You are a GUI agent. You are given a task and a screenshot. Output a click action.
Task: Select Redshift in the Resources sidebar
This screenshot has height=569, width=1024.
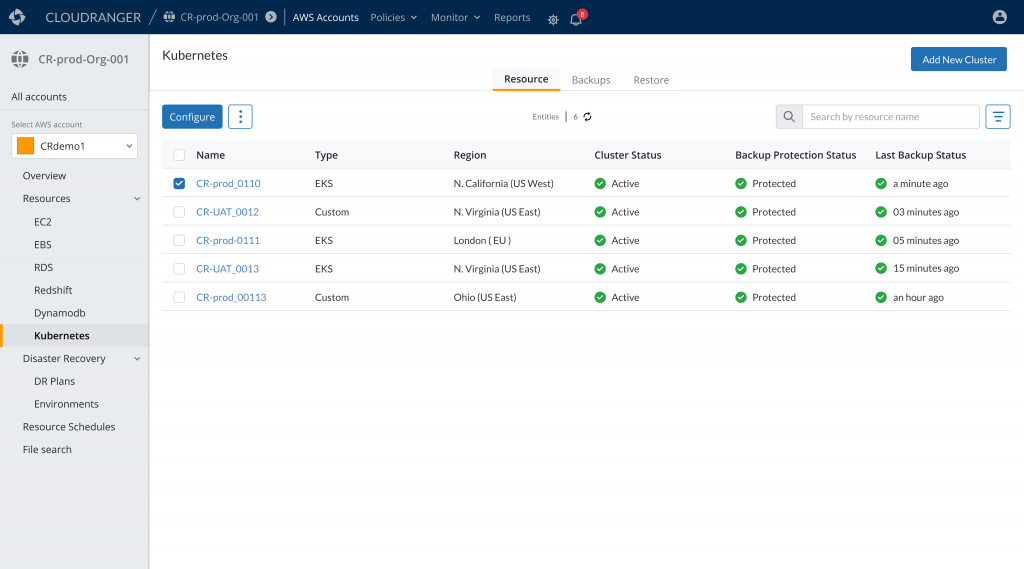pos(52,290)
